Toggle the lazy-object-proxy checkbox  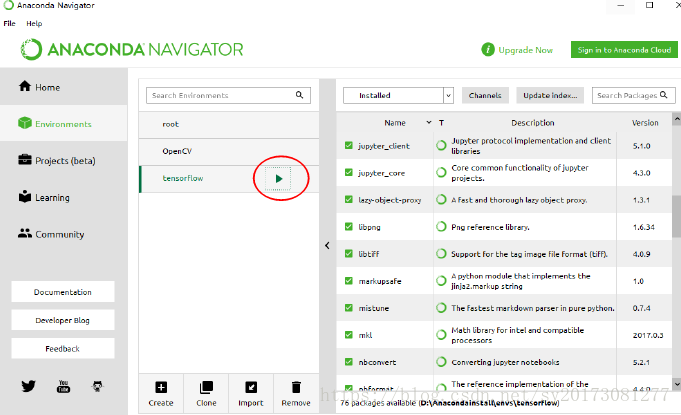pos(348,199)
